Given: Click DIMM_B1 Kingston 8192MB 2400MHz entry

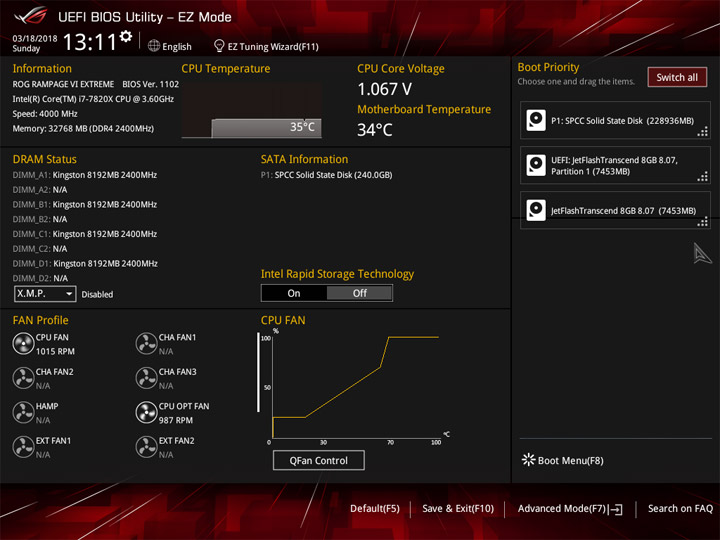Looking at the screenshot, I should [85, 204].
